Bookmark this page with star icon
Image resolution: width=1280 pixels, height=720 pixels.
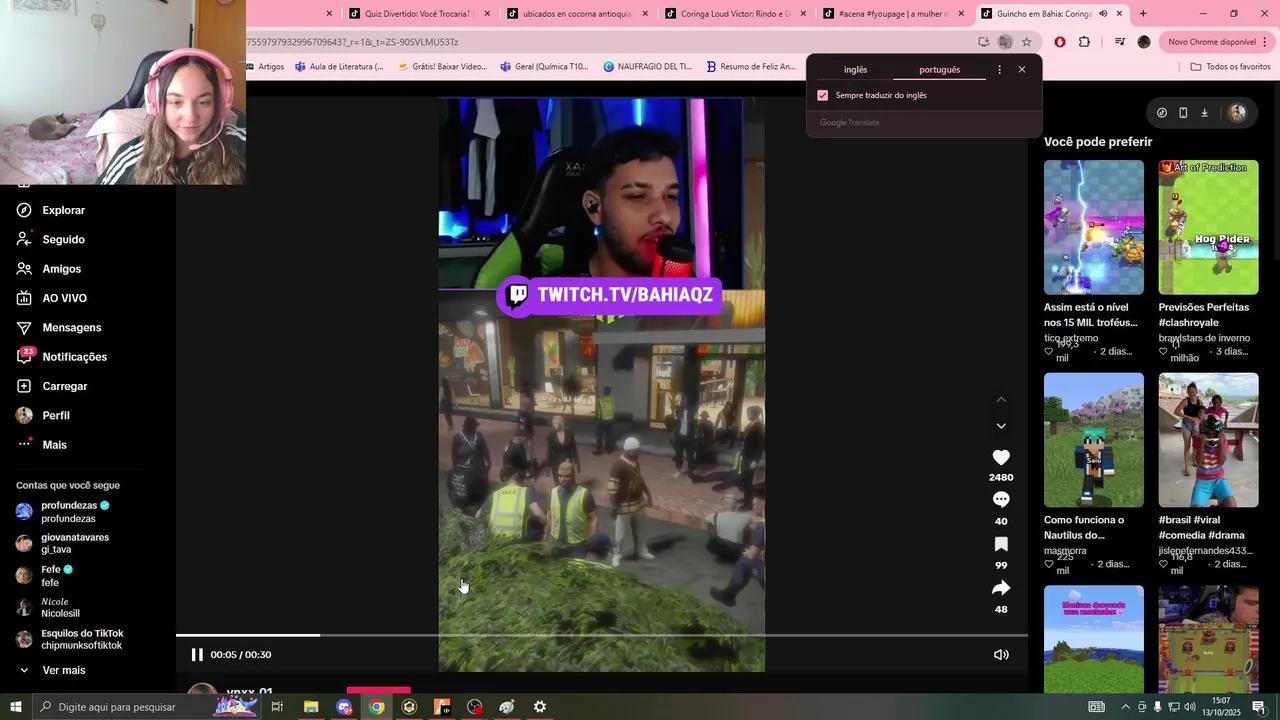click(x=1026, y=42)
